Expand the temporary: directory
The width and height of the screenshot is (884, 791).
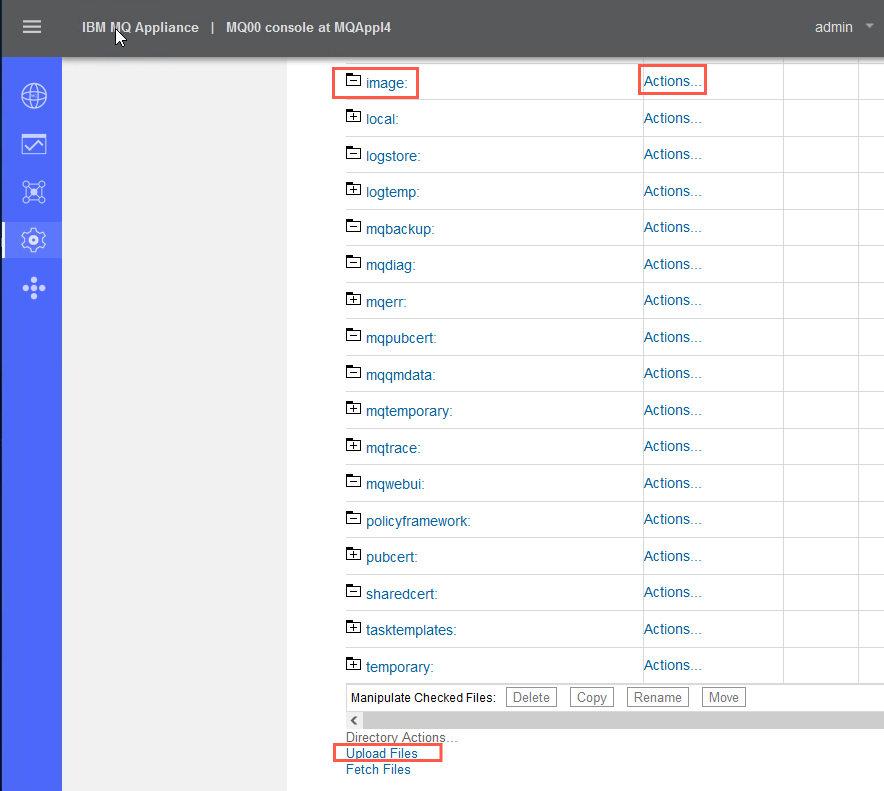coord(353,664)
